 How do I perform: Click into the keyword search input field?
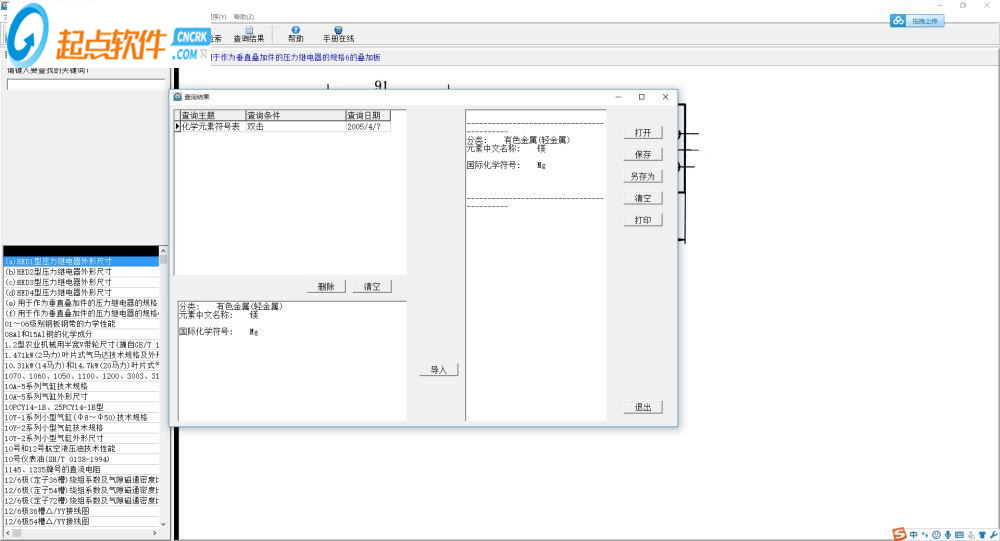[86, 84]
